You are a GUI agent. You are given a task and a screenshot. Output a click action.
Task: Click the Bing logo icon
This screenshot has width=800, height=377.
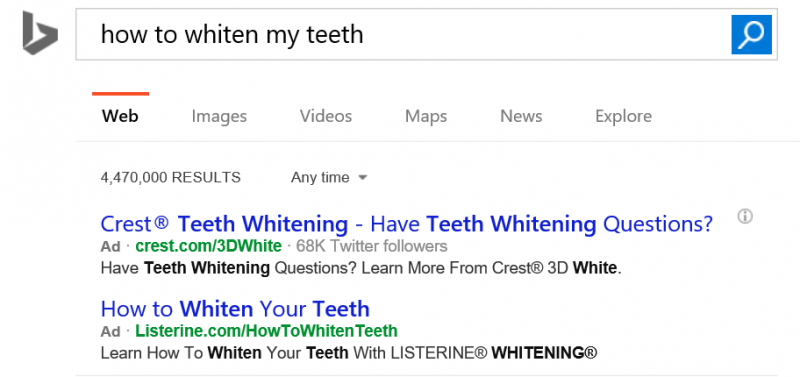[x=40, y=33]
